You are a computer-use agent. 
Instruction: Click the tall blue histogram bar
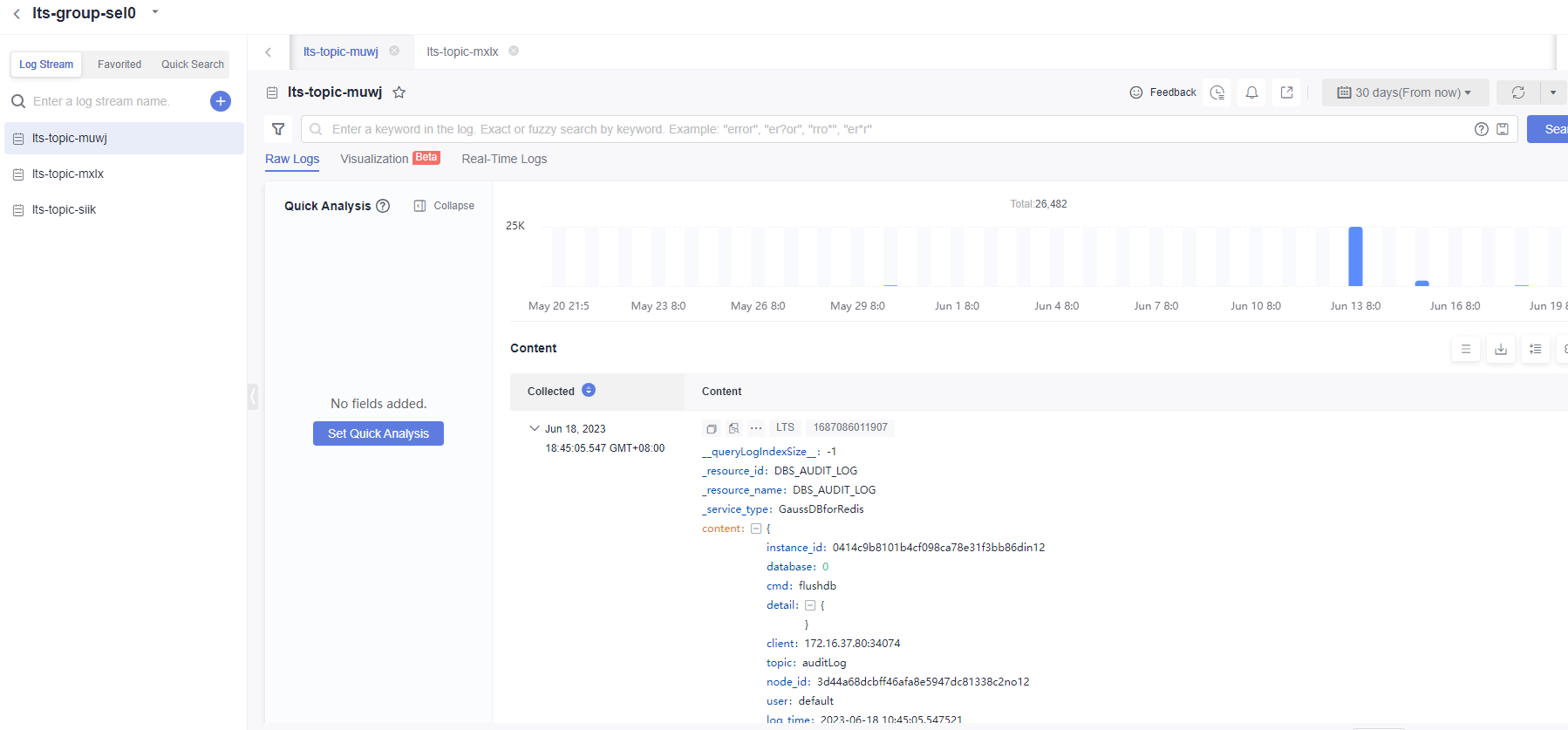[1355, 256]
